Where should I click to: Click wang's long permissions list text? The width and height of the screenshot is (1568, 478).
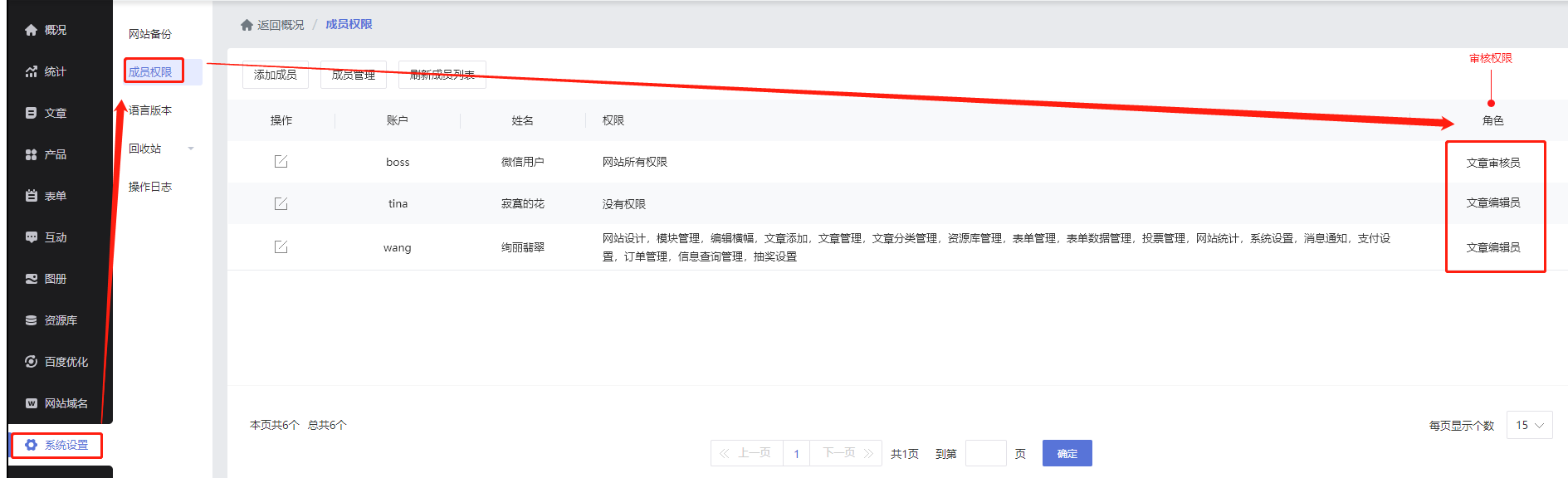[996, 247]
